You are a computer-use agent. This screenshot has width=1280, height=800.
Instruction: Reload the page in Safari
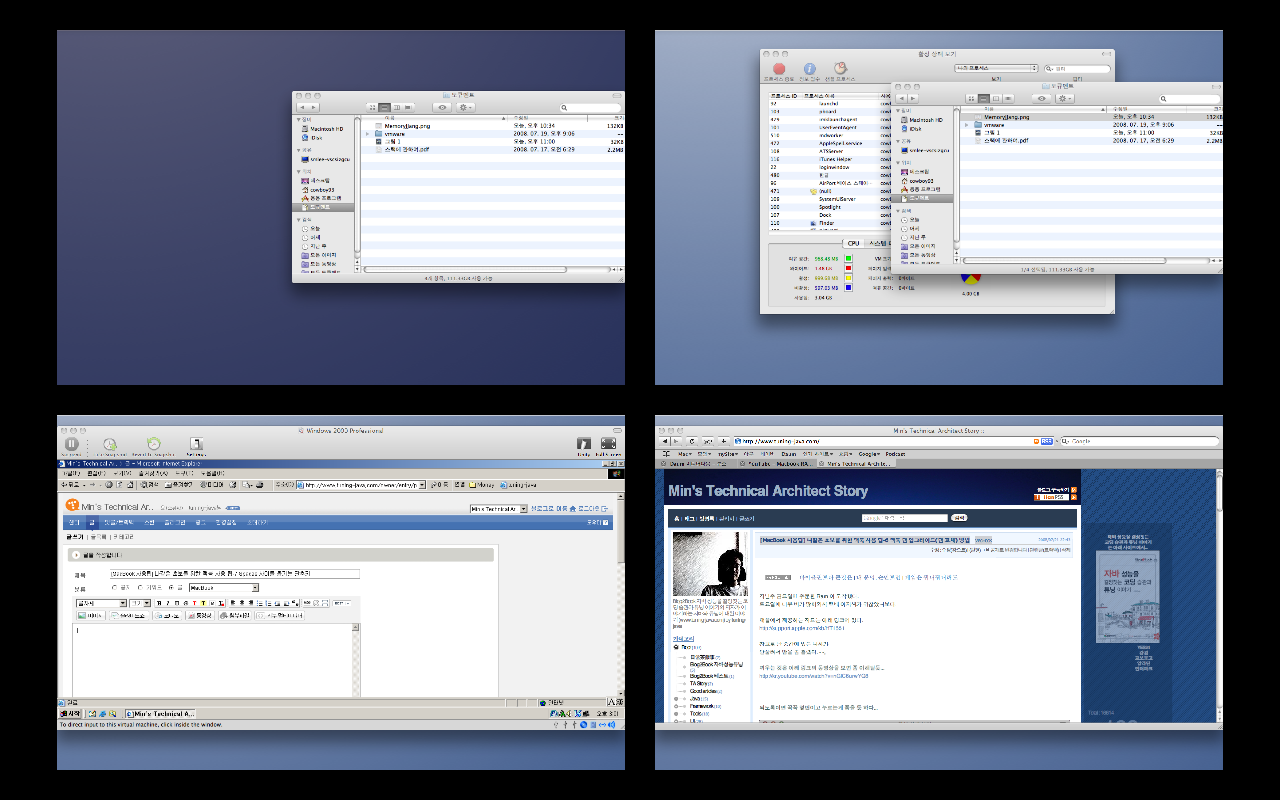(x=691, y=441)
